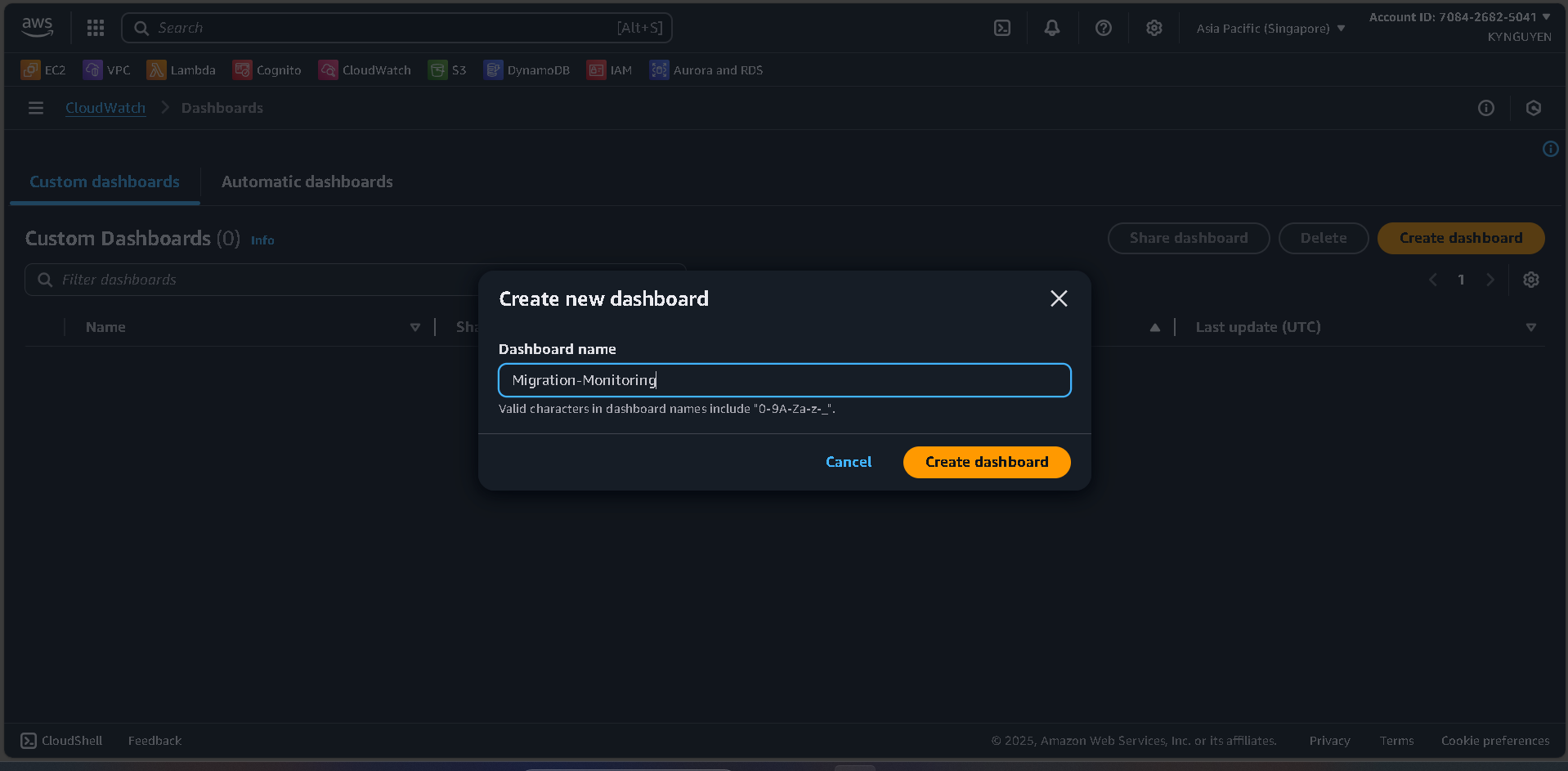
Task: Open the Asia Pacific (Singapore) region selector
Action: pyautogui.click(x=1269, y=27)
